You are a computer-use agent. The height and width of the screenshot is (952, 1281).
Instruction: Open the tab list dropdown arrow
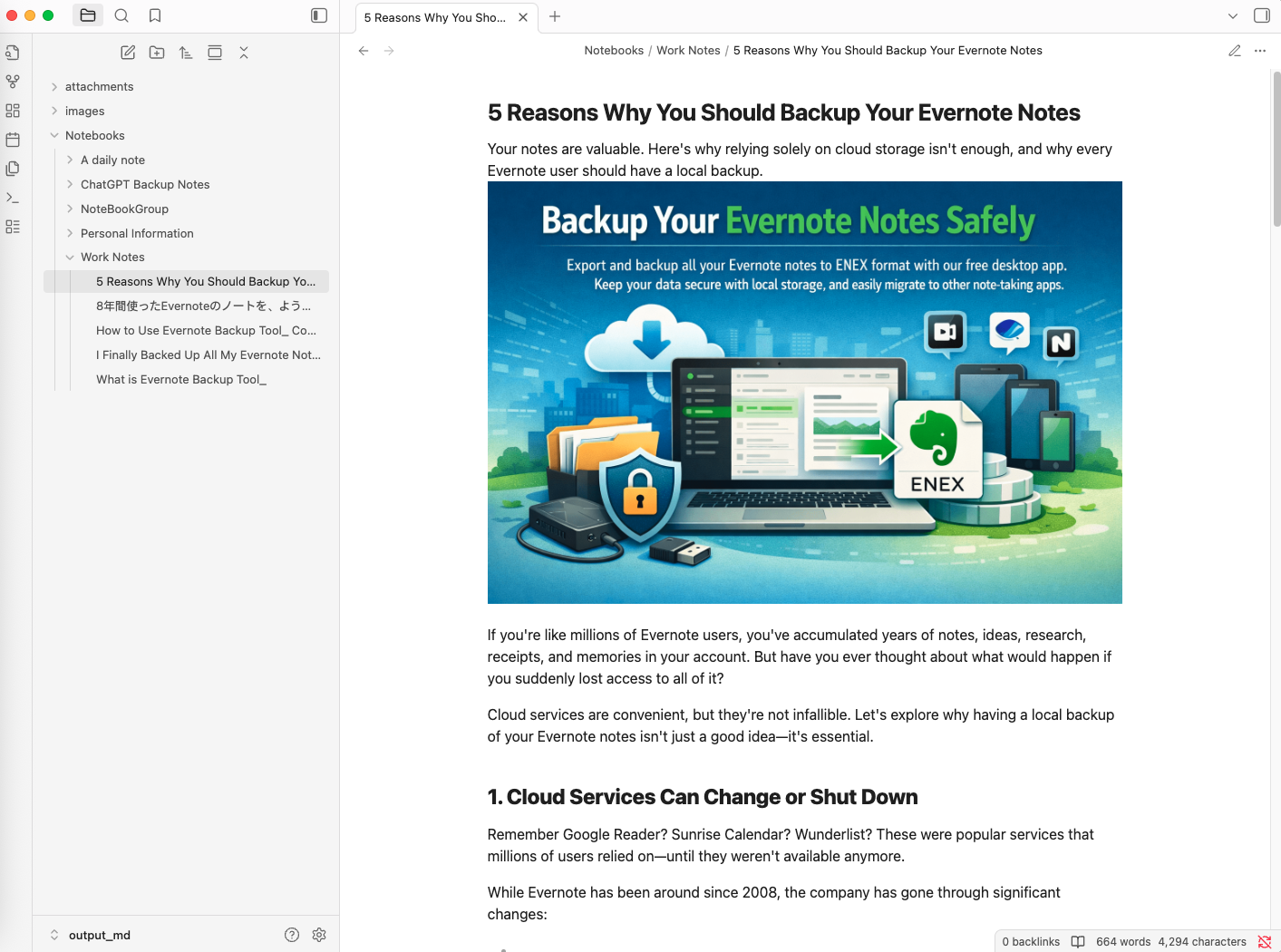tap(1232, 16)
